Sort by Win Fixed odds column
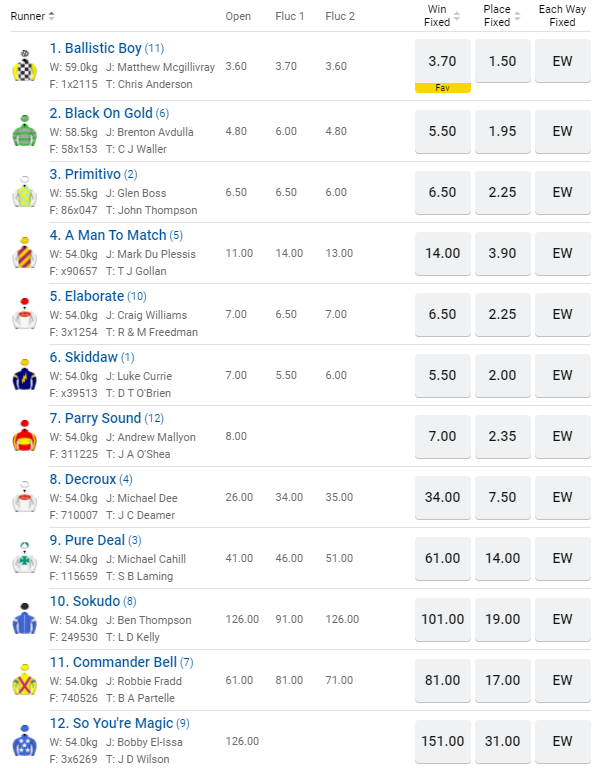Image resolution: width=605 pixels, height=768 pixels. pos(457,16)
